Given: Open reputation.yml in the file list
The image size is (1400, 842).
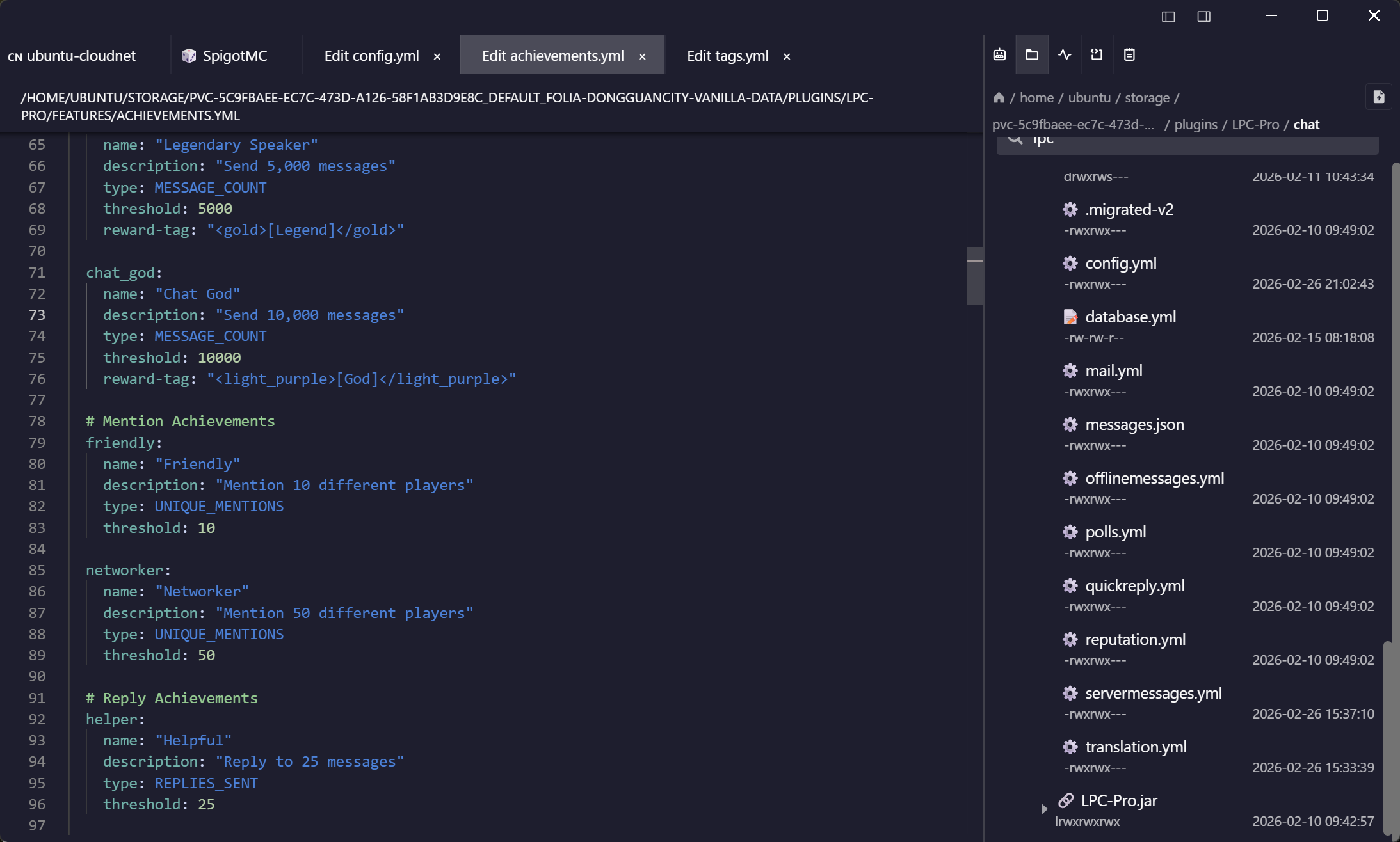Looking at the screenshot, I should coord(1135,640).
